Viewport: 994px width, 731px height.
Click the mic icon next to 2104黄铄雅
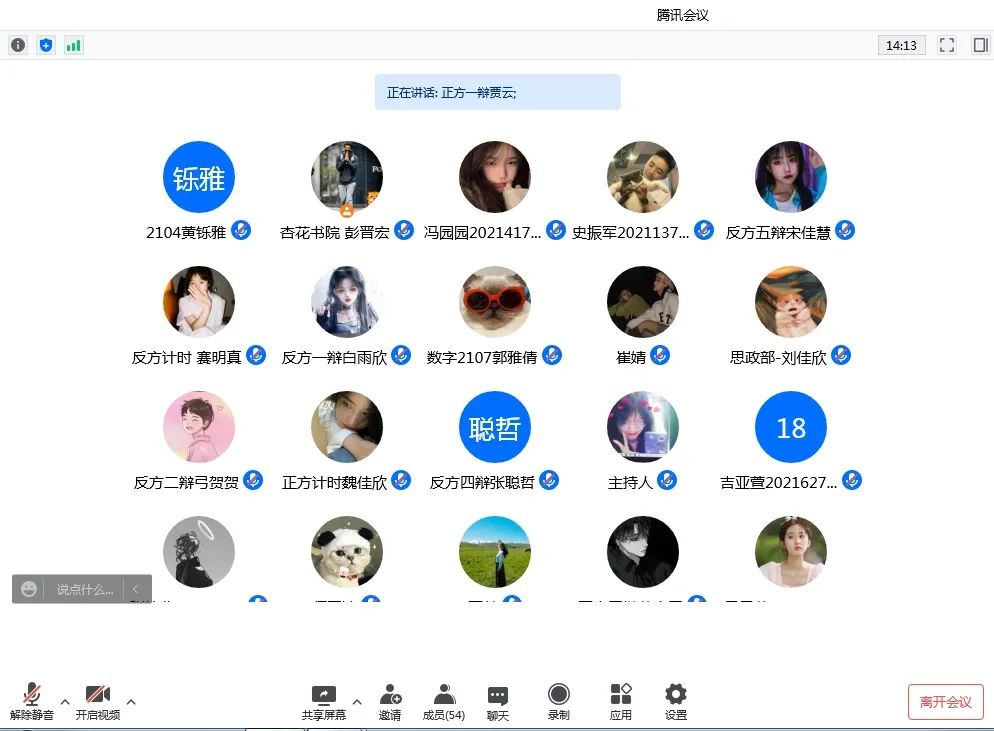coord(241,230)
